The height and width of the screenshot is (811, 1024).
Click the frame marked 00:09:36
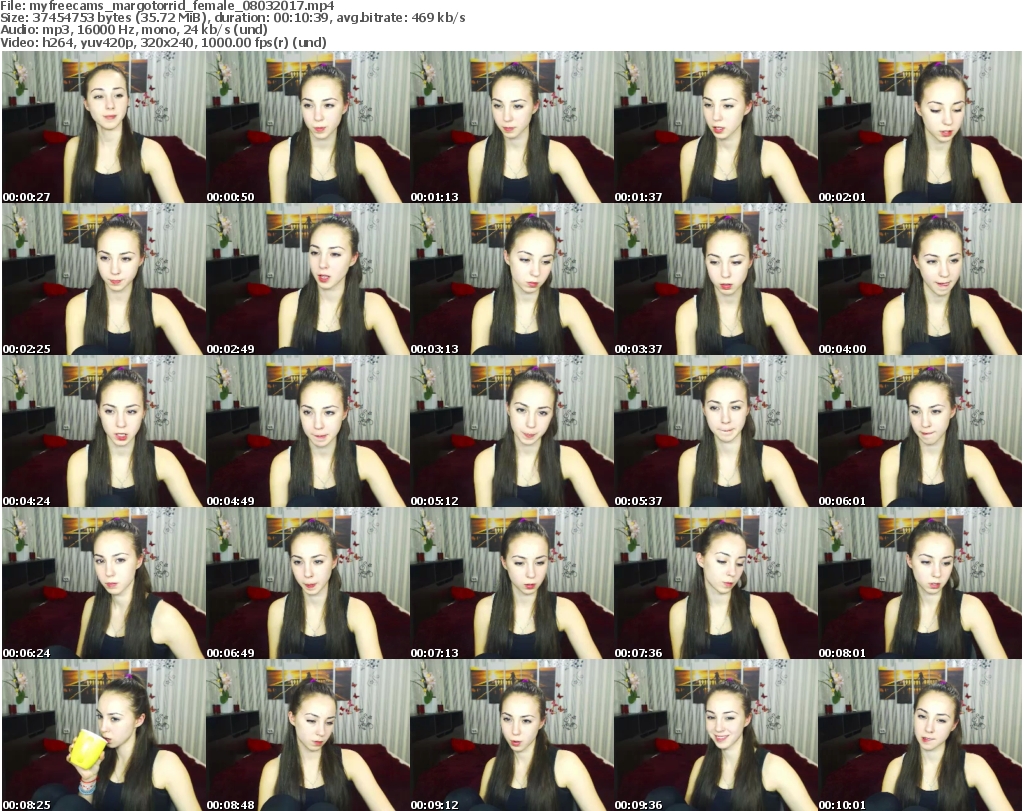716,735
